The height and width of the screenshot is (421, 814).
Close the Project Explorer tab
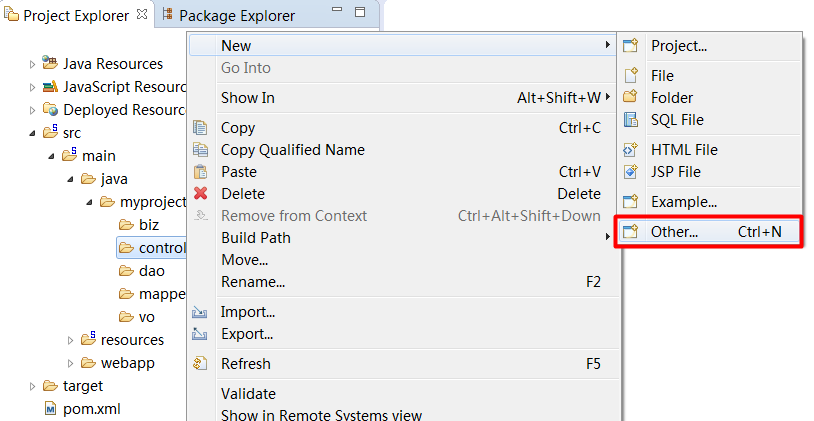point(141,14)
